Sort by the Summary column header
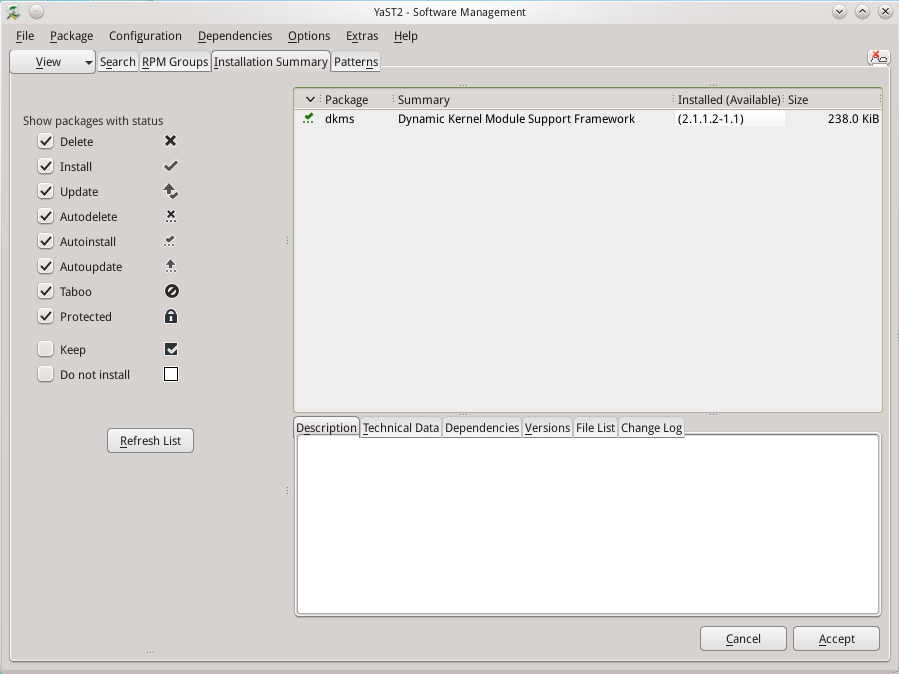 [533, 100]
